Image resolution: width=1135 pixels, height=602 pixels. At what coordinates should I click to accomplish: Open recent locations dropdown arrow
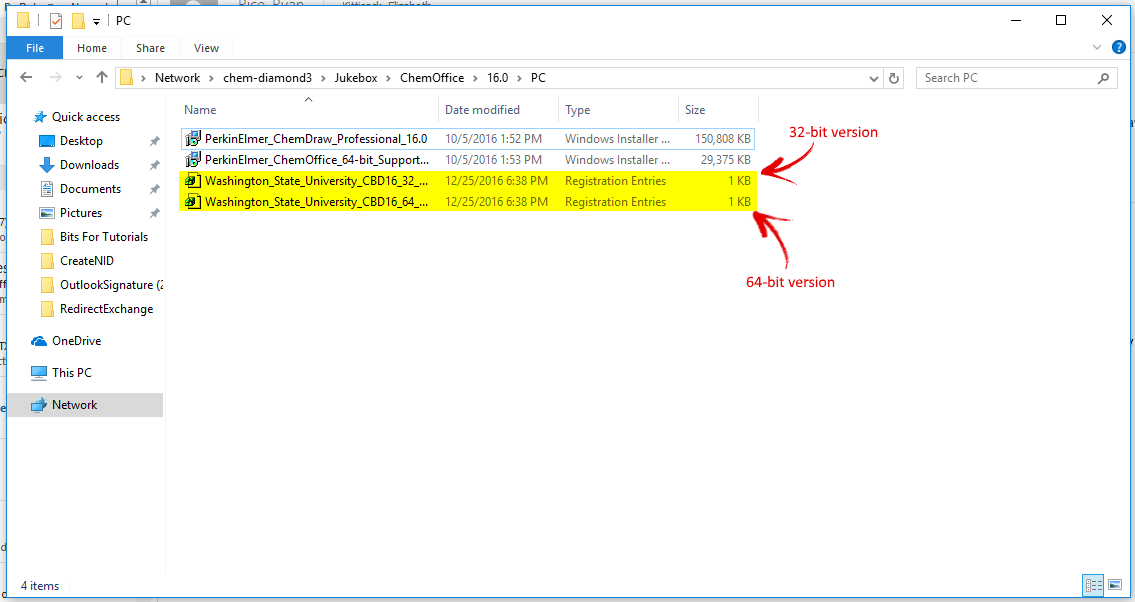(79, 78)
